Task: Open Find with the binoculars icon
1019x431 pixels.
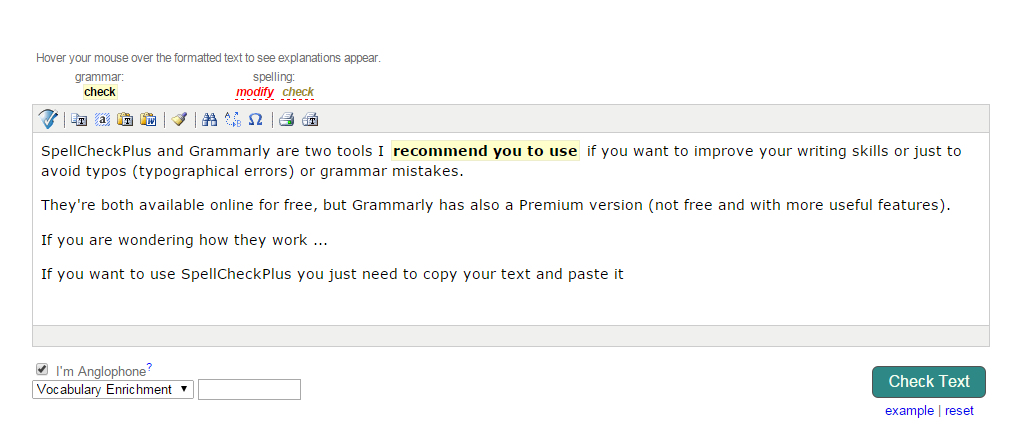Action: (210, 120)
